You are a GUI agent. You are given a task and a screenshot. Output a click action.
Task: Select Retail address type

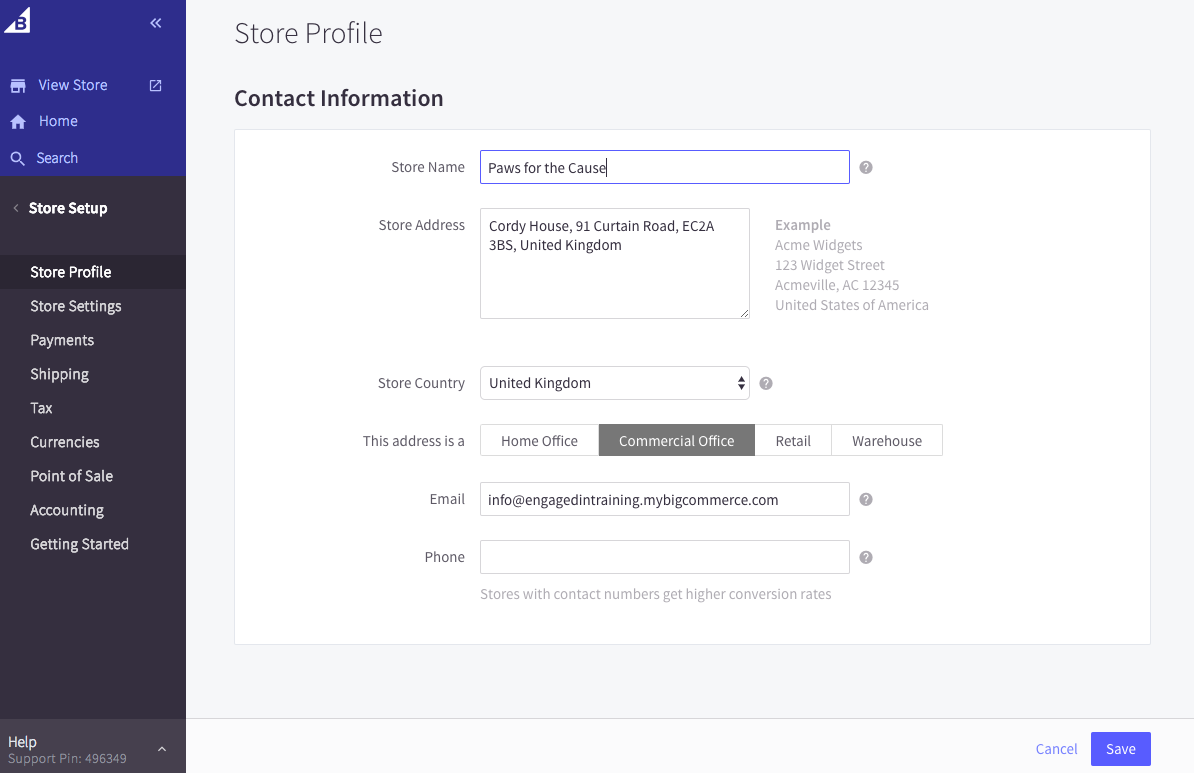[793, 441]
